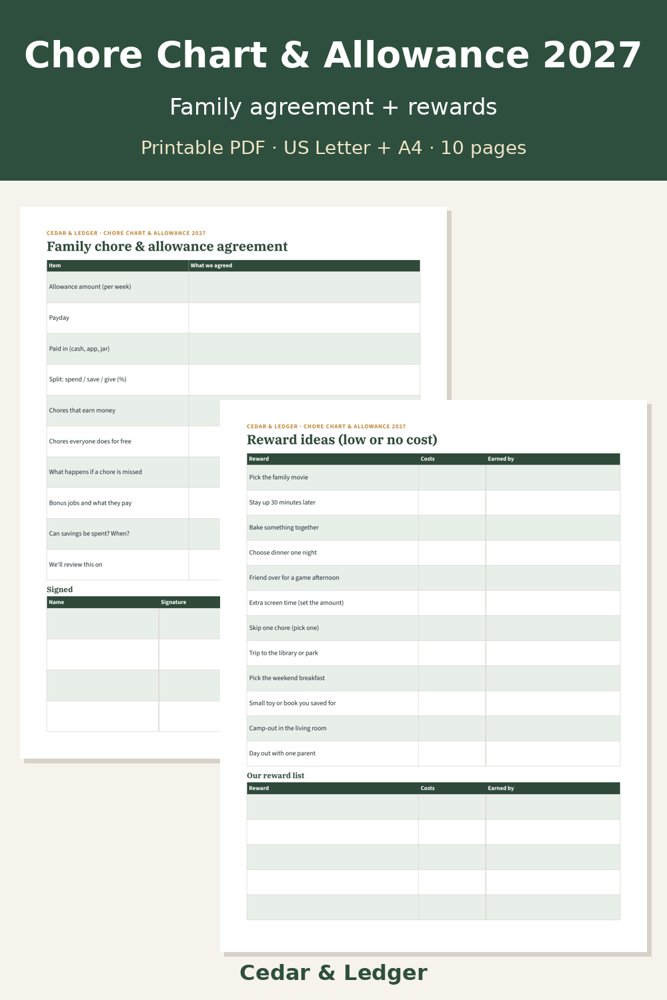Click the 'Chore Chart & Allowance 2027' title
This screenshot has width=667, height=1000.
tap(333, 55)
